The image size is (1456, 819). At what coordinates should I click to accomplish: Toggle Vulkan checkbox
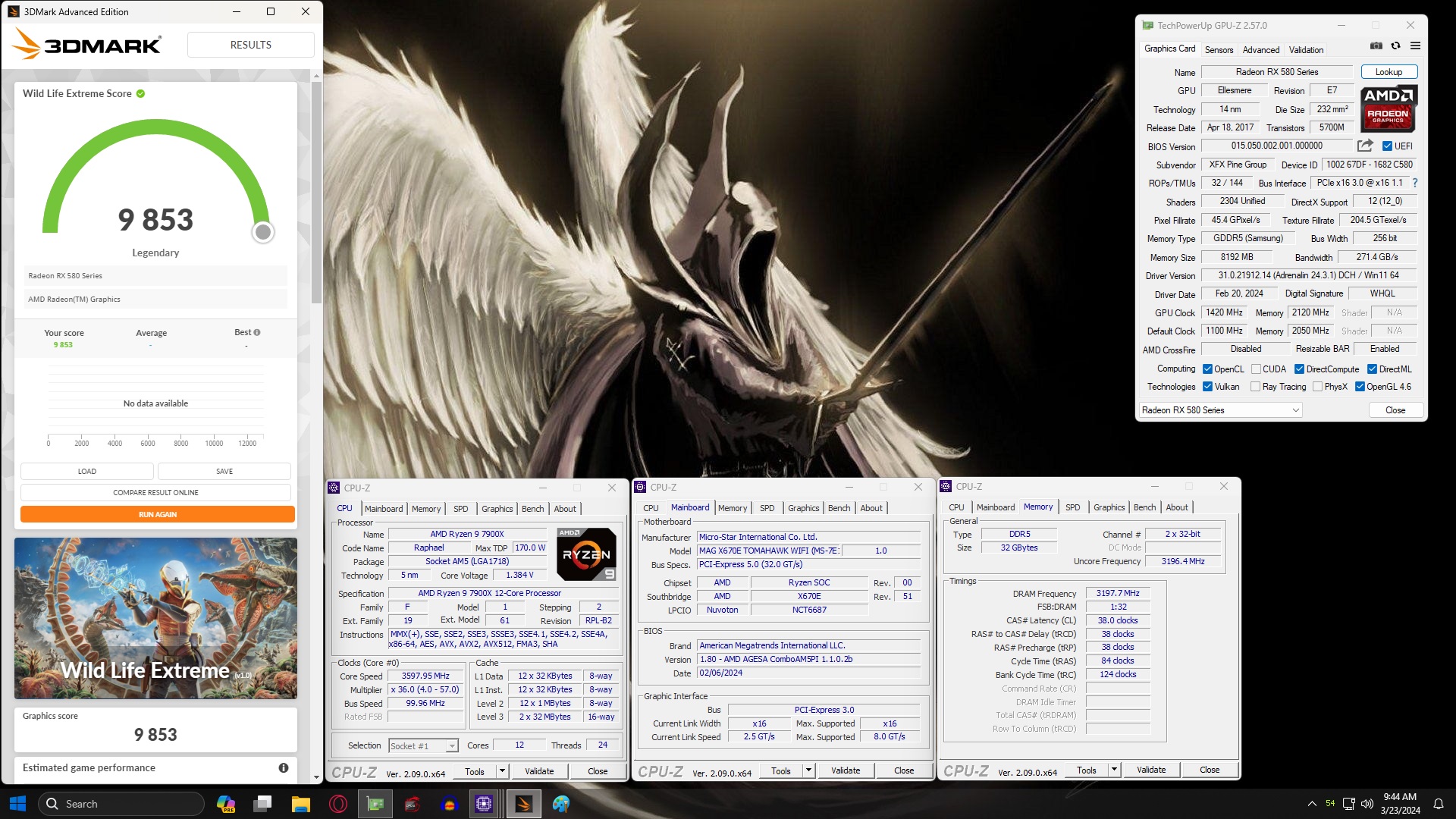(x=1207, y=387)
